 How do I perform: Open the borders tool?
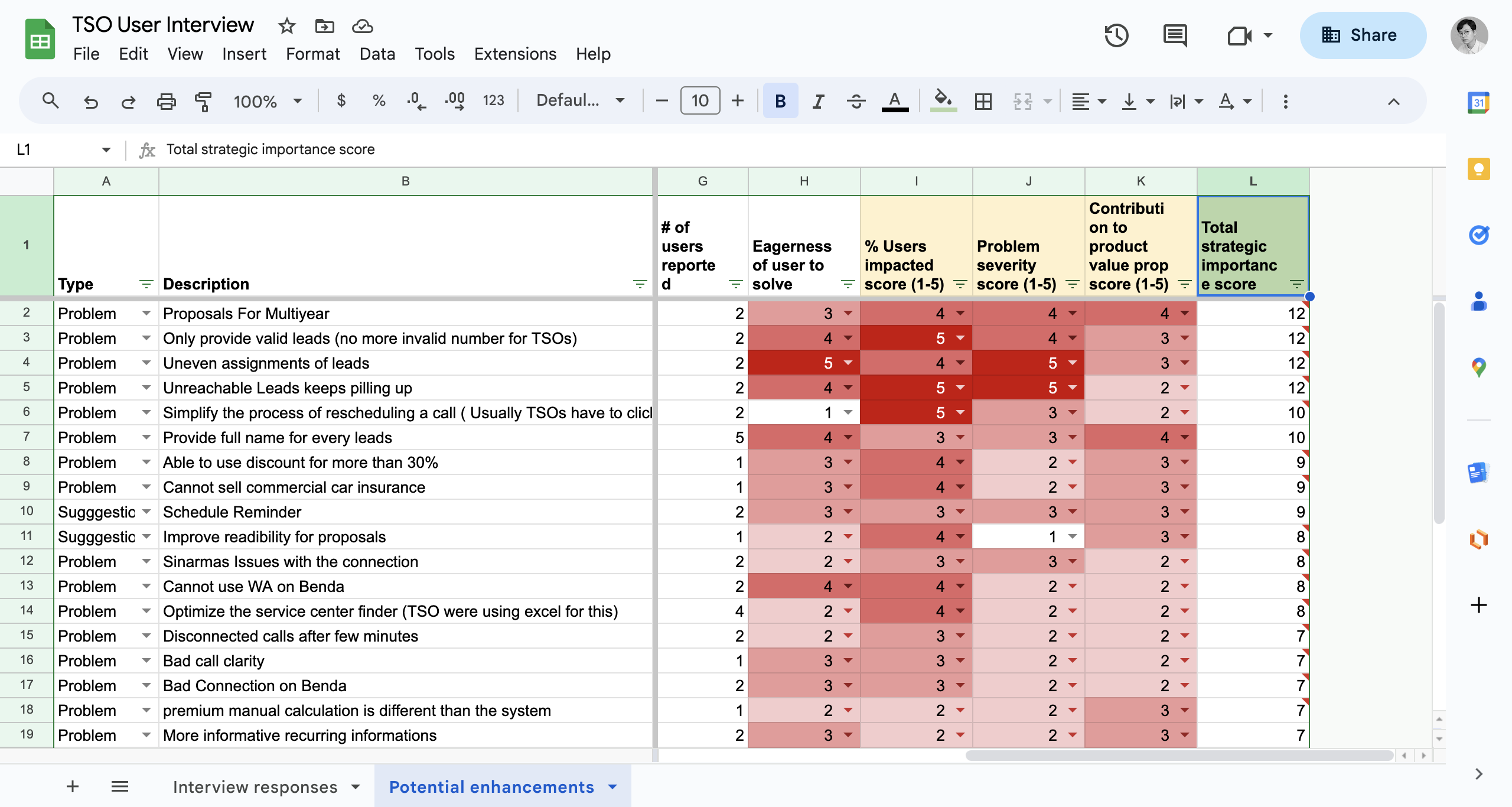point(983,102)
